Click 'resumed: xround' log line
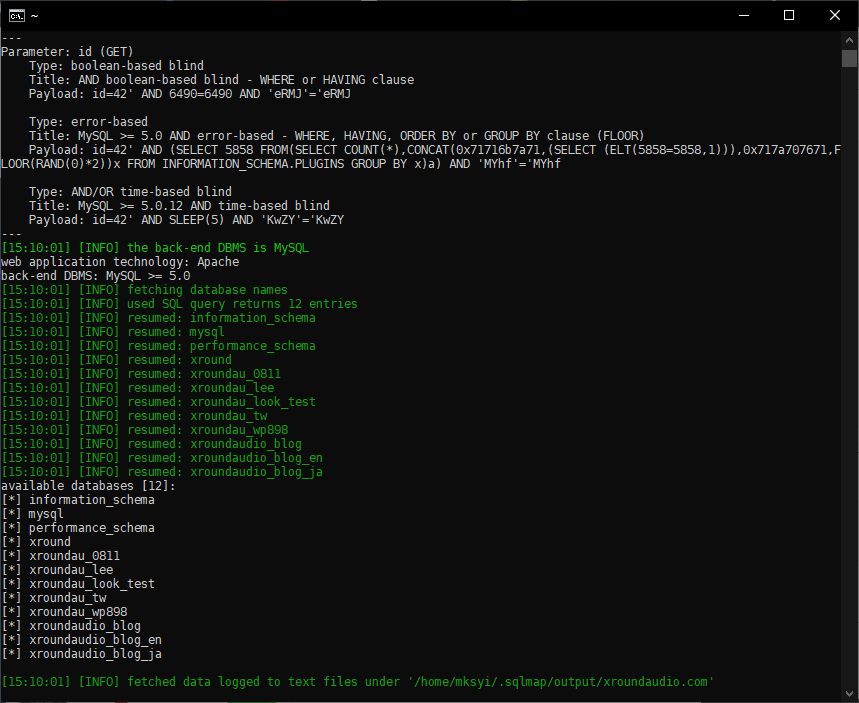Screen dimensions: 859x703 [116, 359]
